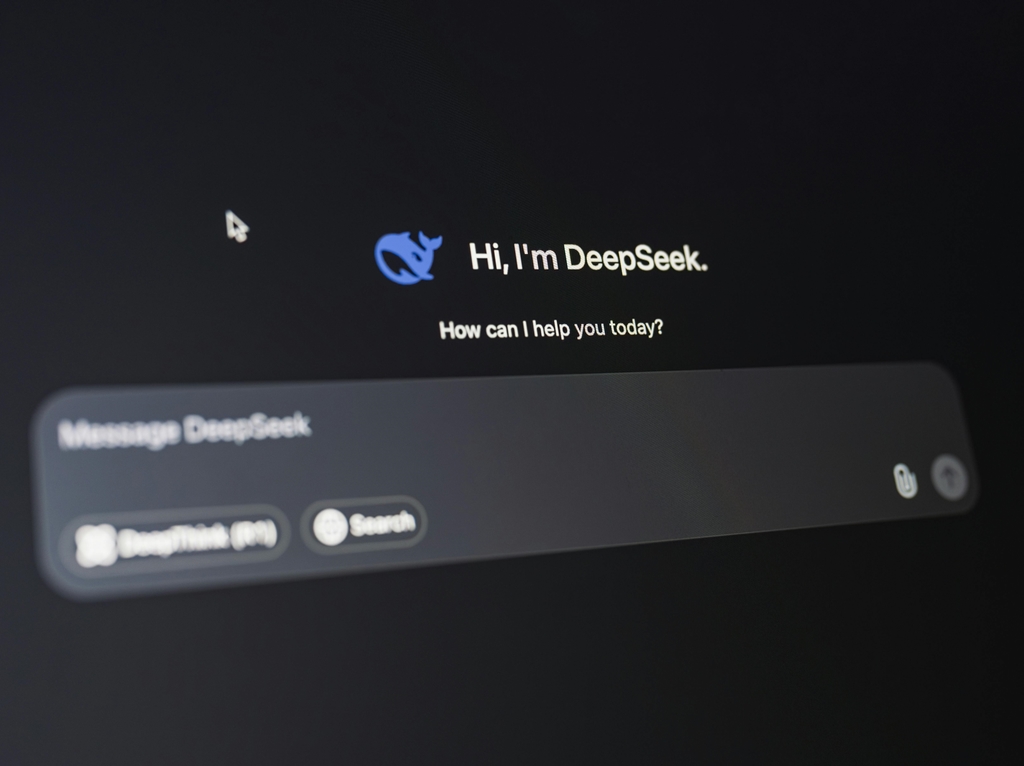Click the "DeepThink (R1)" label text
The image size is (1024, 766).
(196, 540)
